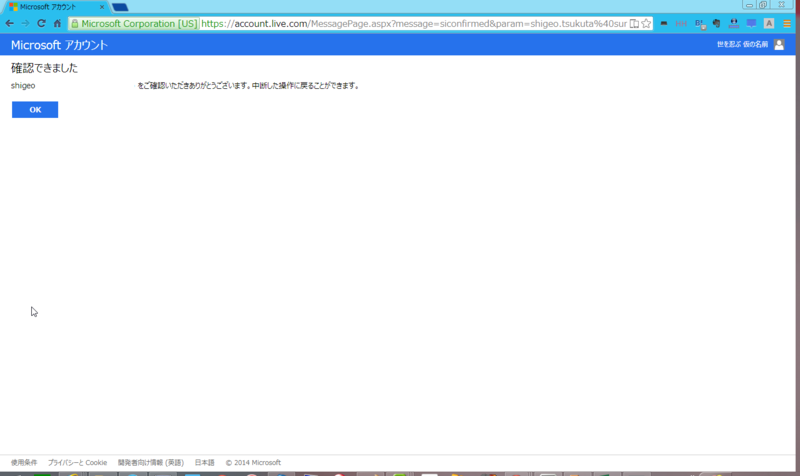This screenshot has width=800, height=476.
Task: Click the blue OK button
Action: (x=35, y=110)
